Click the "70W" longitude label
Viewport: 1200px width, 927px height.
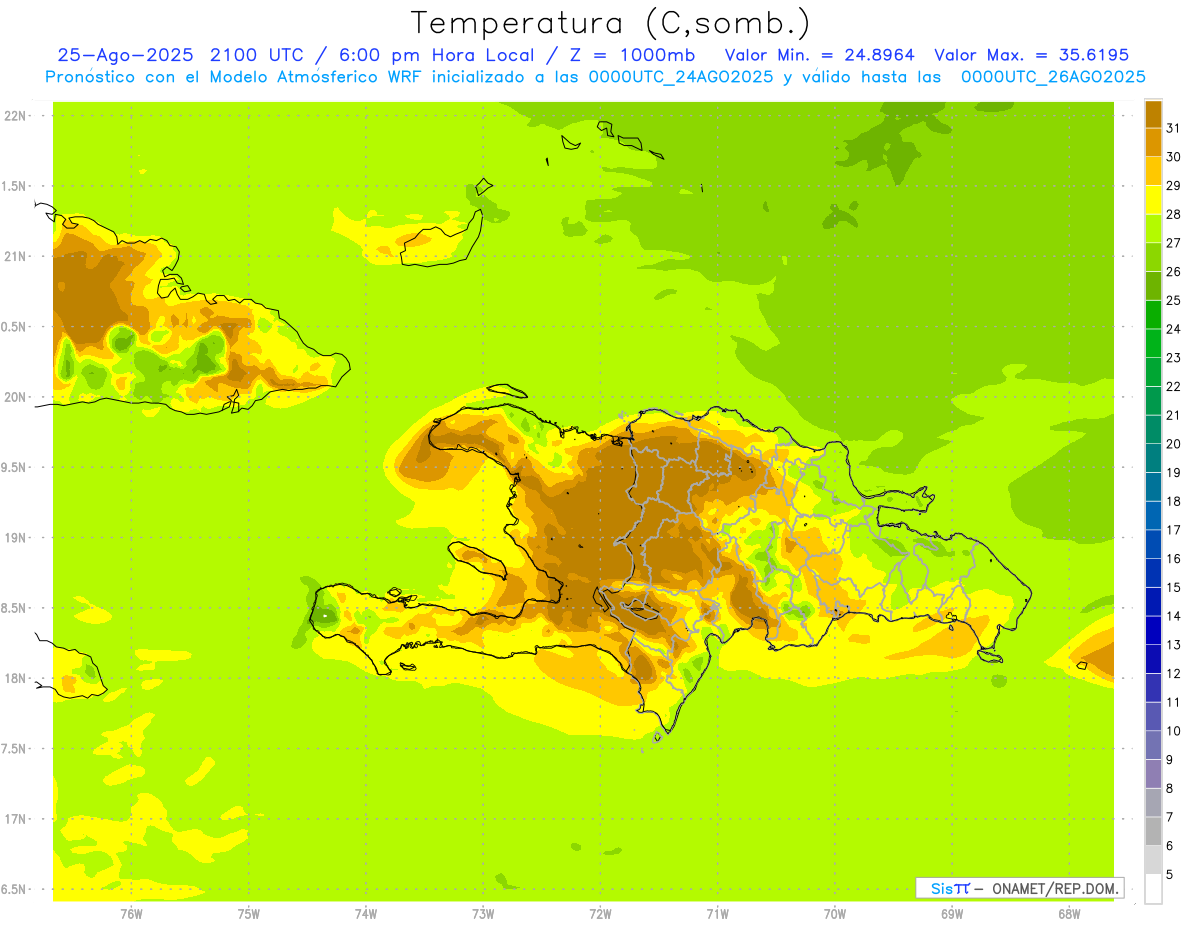(x=835, y=914)
